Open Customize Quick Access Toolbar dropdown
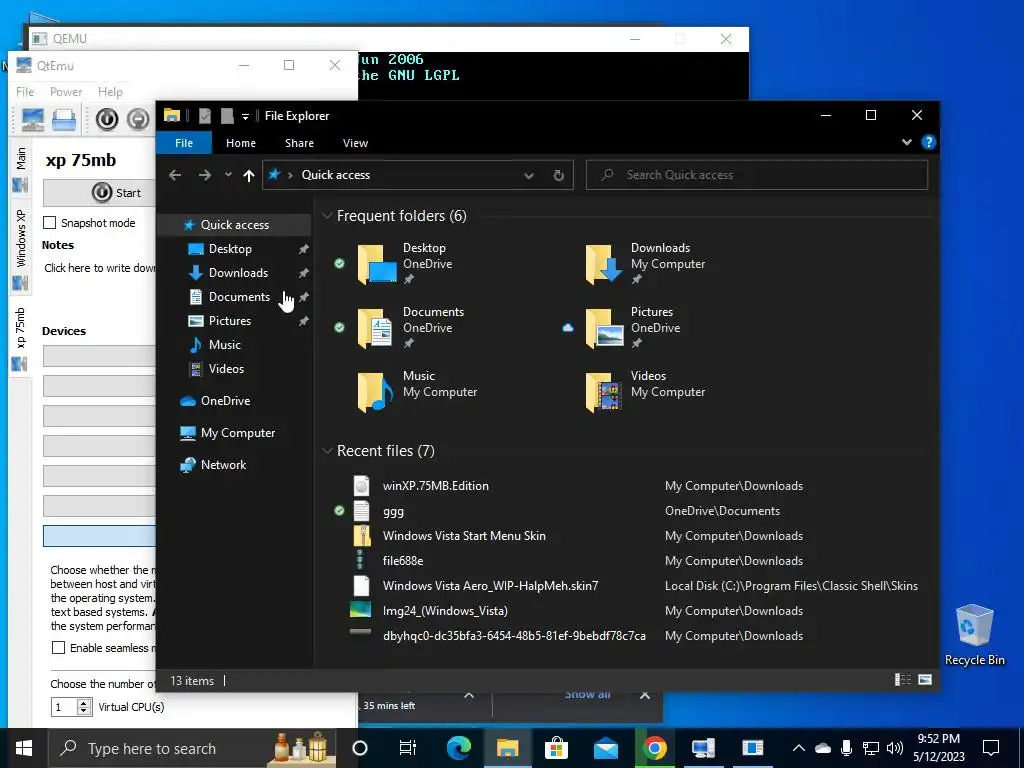 tap(246, 116)
